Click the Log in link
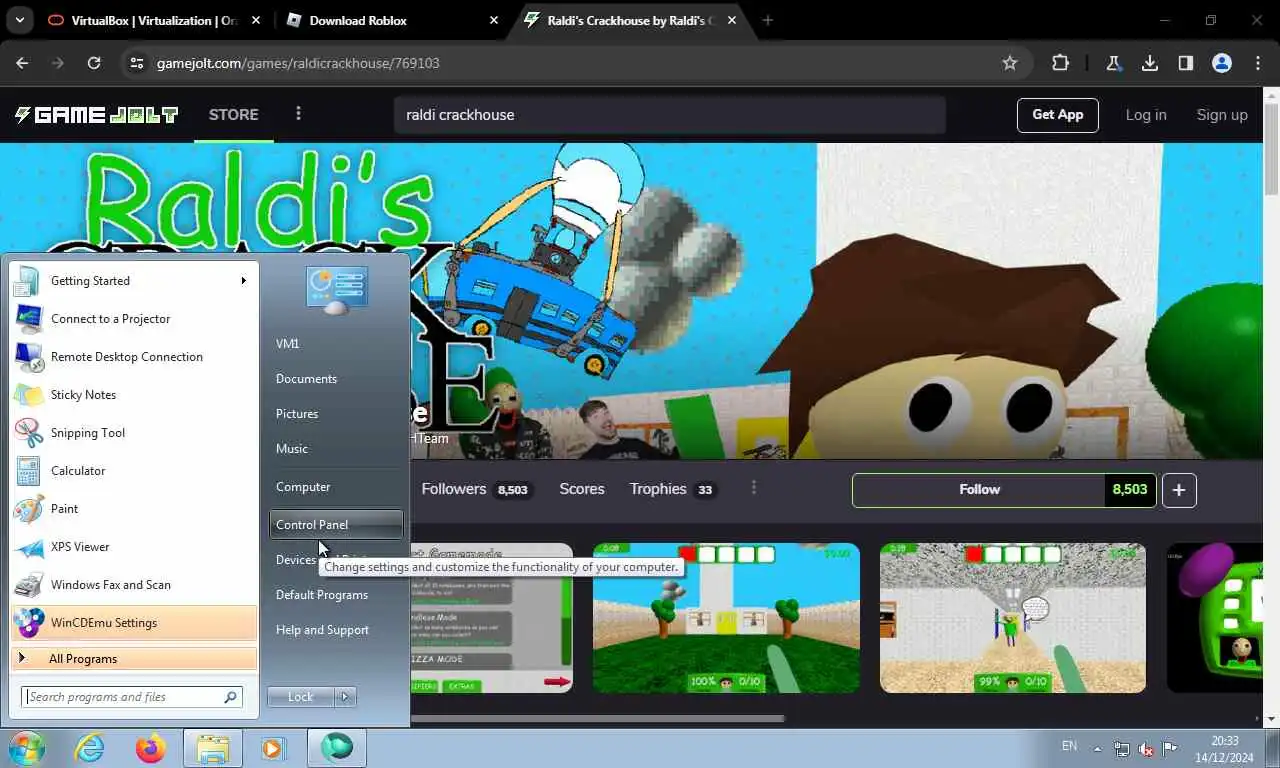Image resolution: width=1280 pixels, height=768 pixels. [1146, 115]
